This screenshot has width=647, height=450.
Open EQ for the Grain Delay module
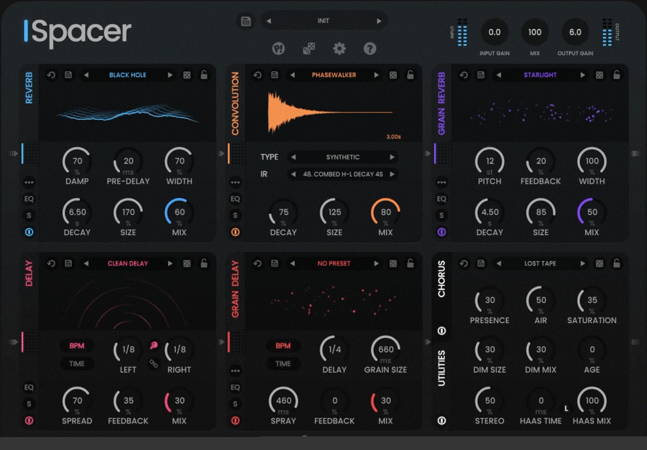tap(235, 388)
